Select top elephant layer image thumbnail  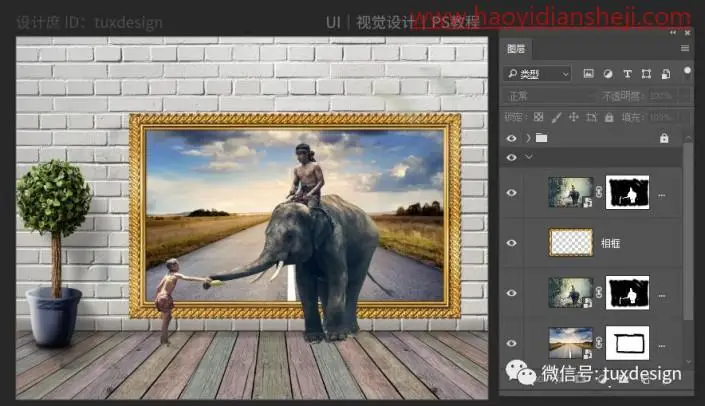(x=571, y=192)
